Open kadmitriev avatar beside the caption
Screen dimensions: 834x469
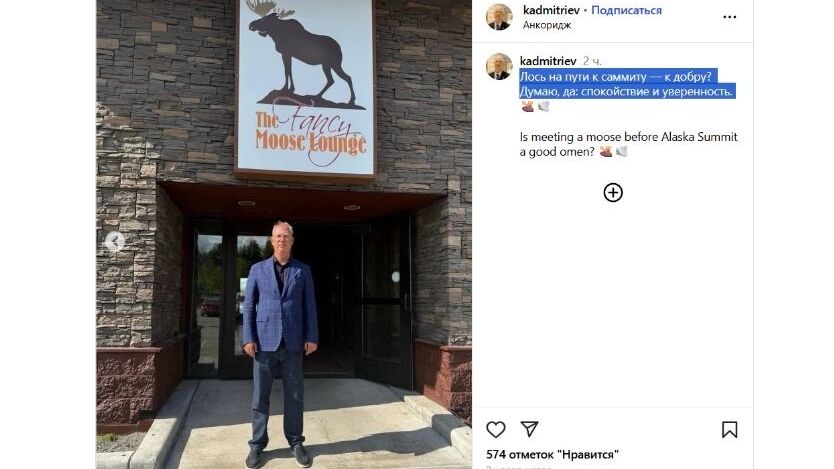tap(499, 66)
